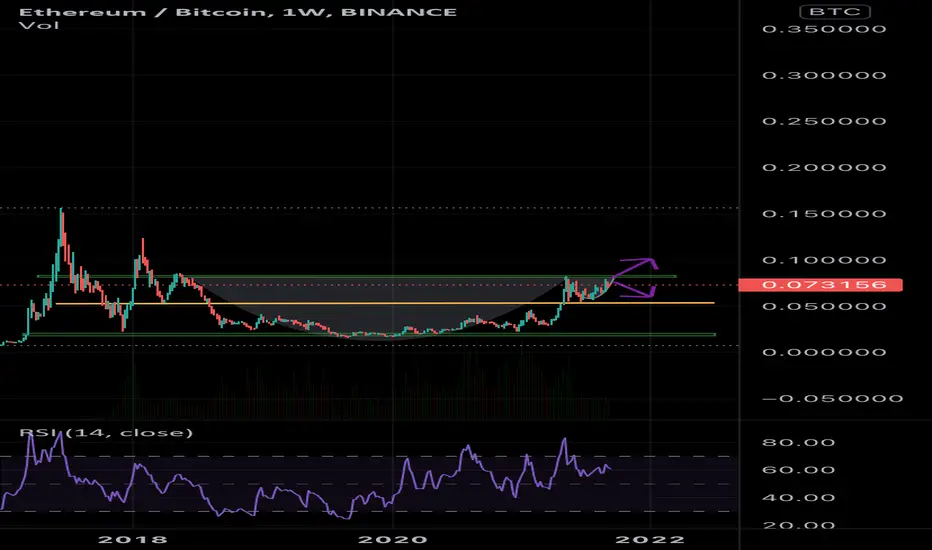Screen dimensions: 932x550
Task: Click the red current price label 0.073156
Action: [x=820, y=285]
